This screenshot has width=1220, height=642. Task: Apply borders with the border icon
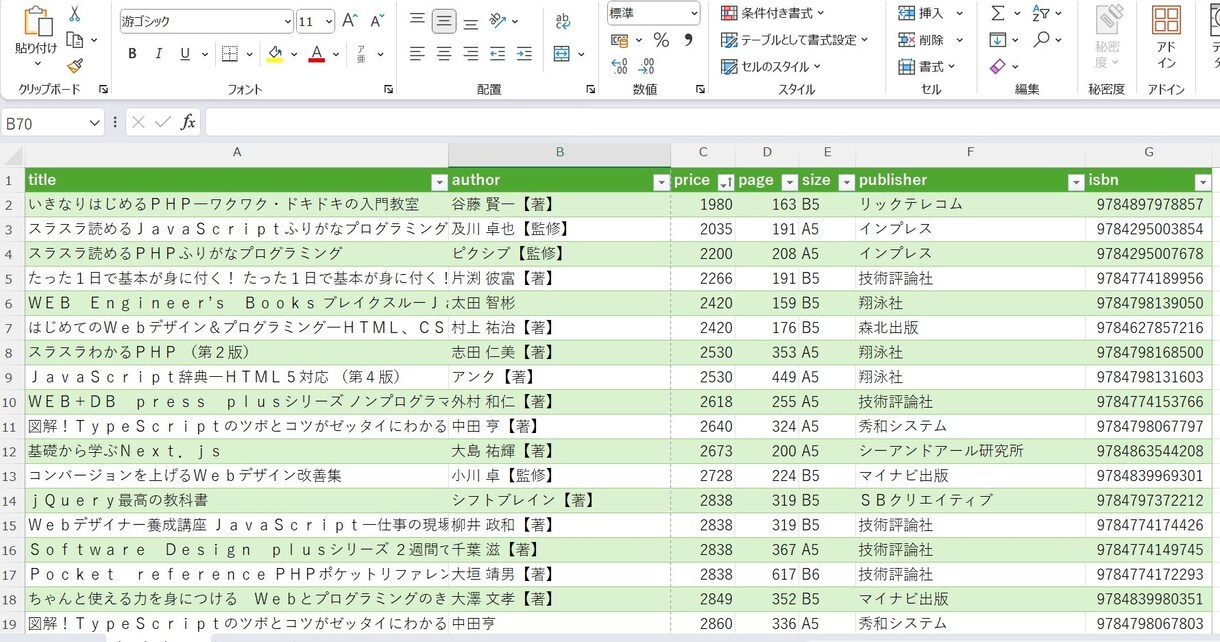[x=230, y=54]
